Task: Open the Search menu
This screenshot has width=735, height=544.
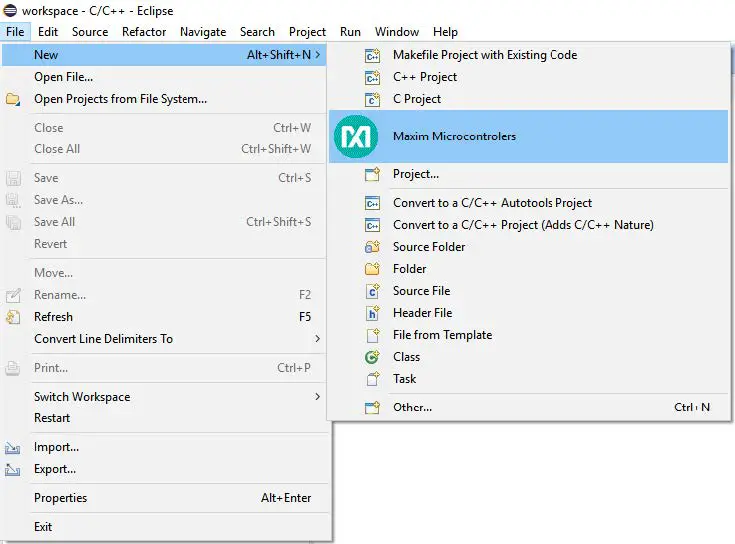Action: pyautogui.click(x=257, y=32)
